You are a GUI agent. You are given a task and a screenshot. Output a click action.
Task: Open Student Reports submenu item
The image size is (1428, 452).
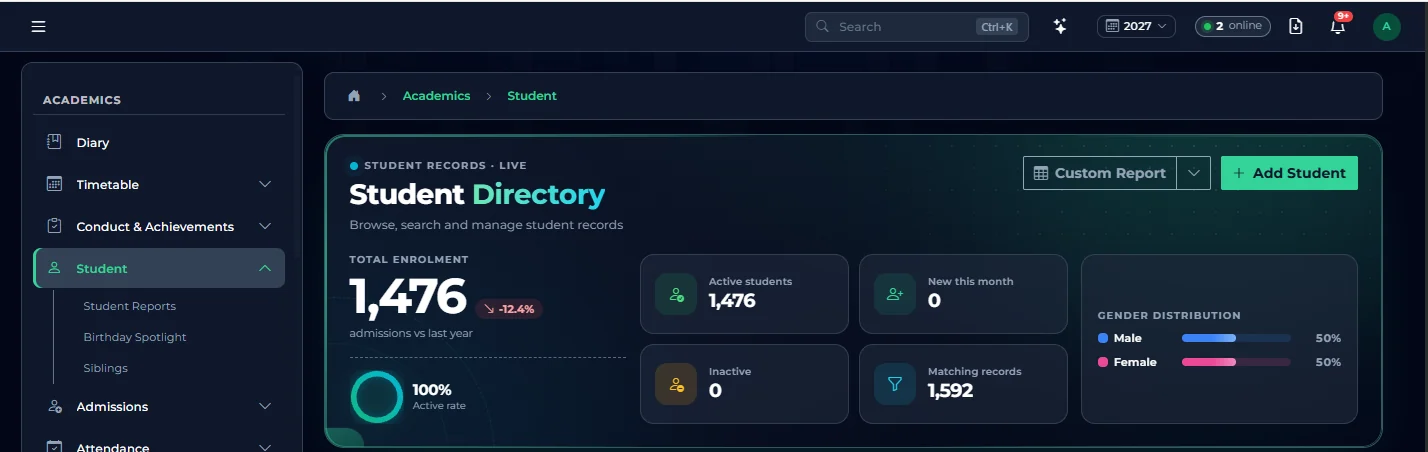[x=129, y=306]
